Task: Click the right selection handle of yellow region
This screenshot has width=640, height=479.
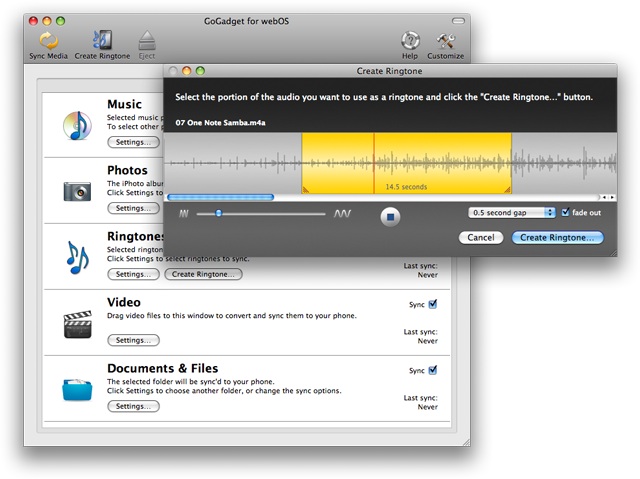Action: click(x=508, y=190)
